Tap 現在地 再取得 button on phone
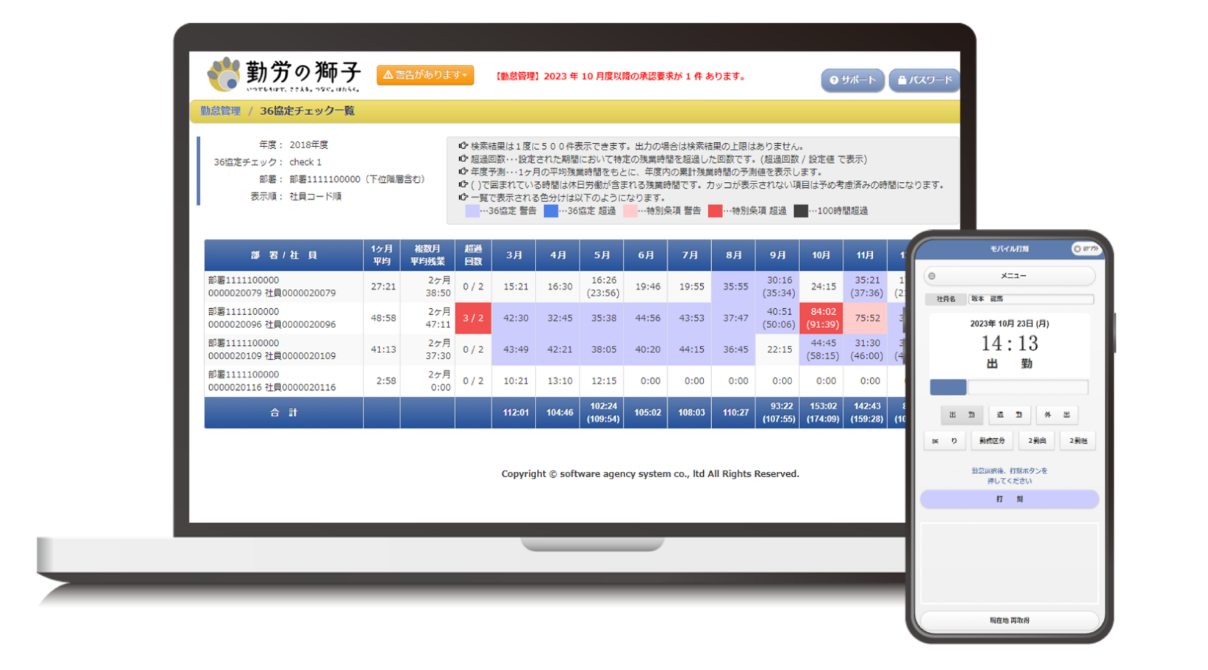 click(x=1008, y=620)
